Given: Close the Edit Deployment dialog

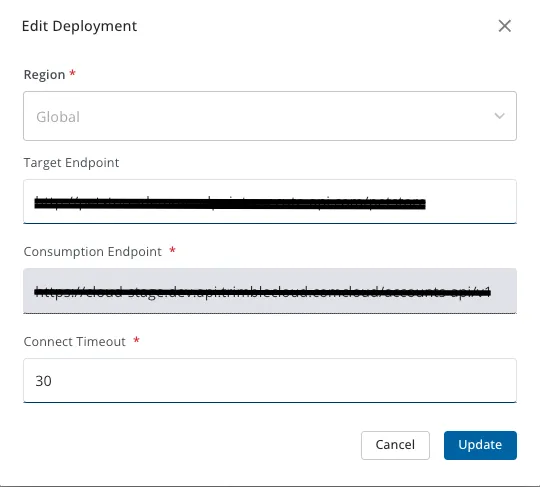Looking at the screenshot, I should (505, 26).
